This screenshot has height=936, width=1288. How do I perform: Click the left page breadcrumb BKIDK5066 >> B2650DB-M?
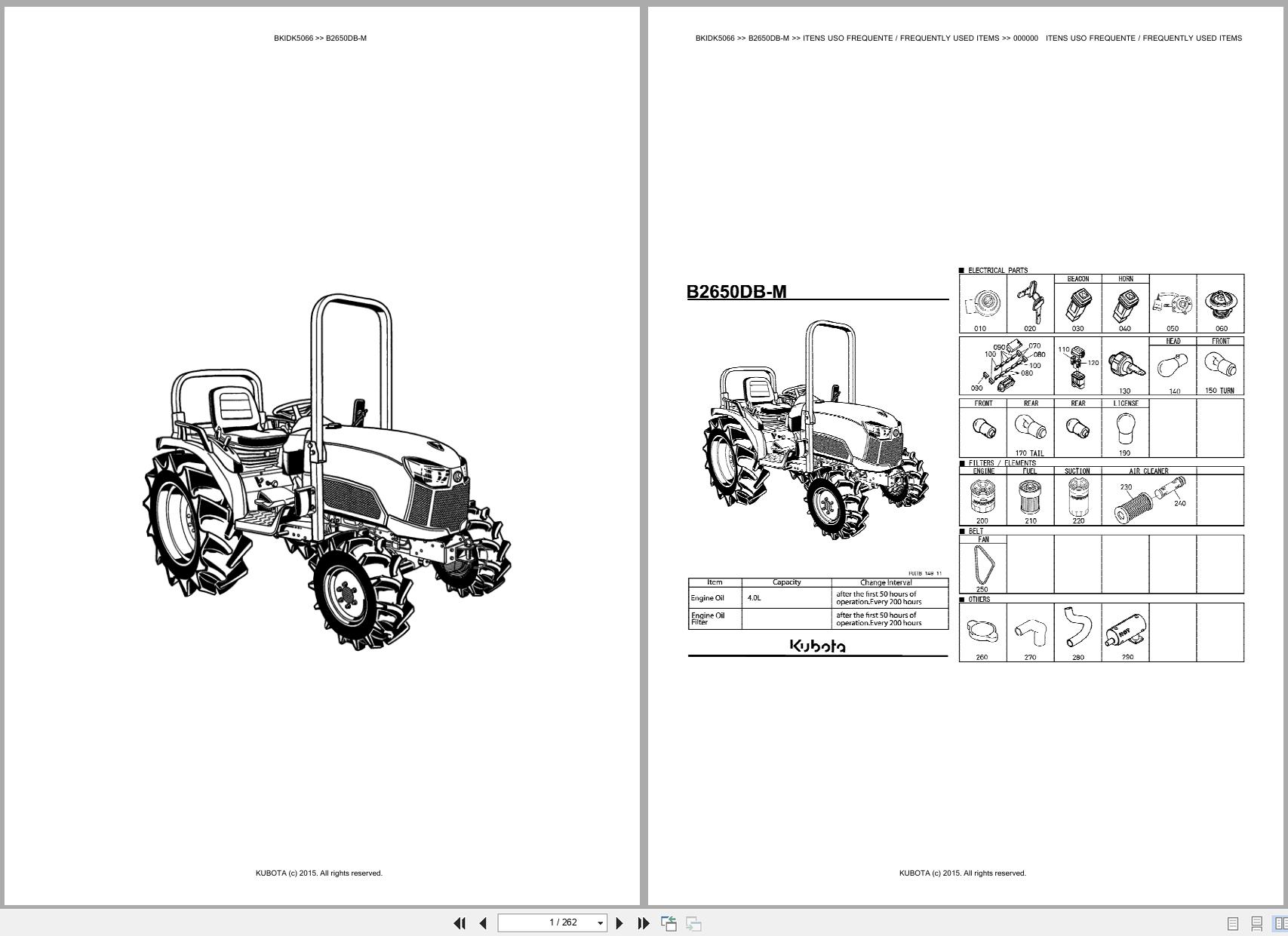pyautogui.click(x=321, y=38)
